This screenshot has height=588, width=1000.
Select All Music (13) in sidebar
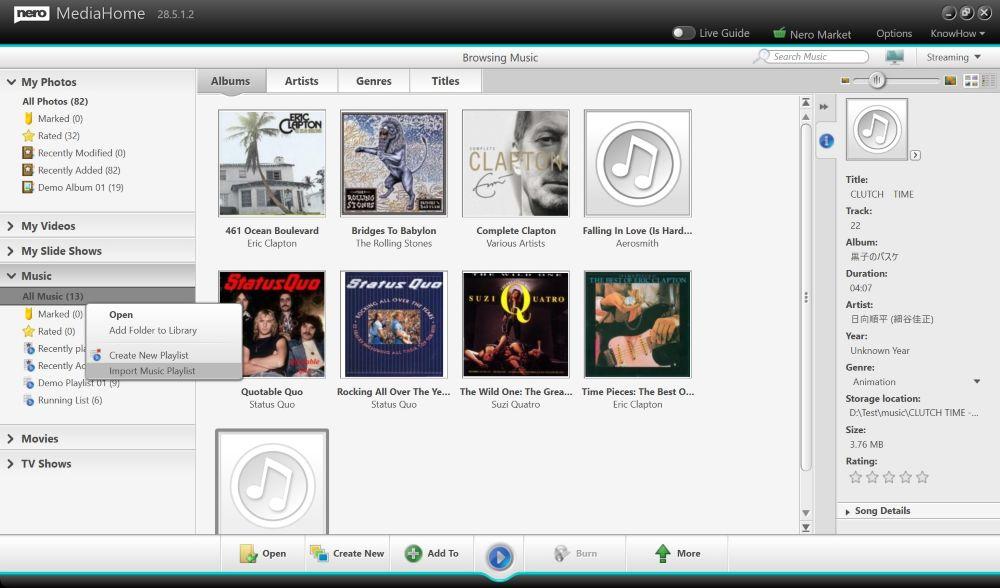tap(98, 296)
